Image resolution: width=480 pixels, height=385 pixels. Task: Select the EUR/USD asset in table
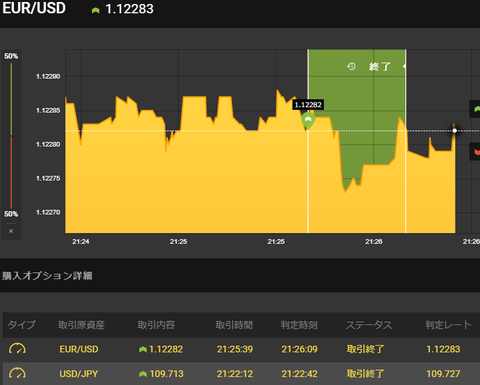79,349
